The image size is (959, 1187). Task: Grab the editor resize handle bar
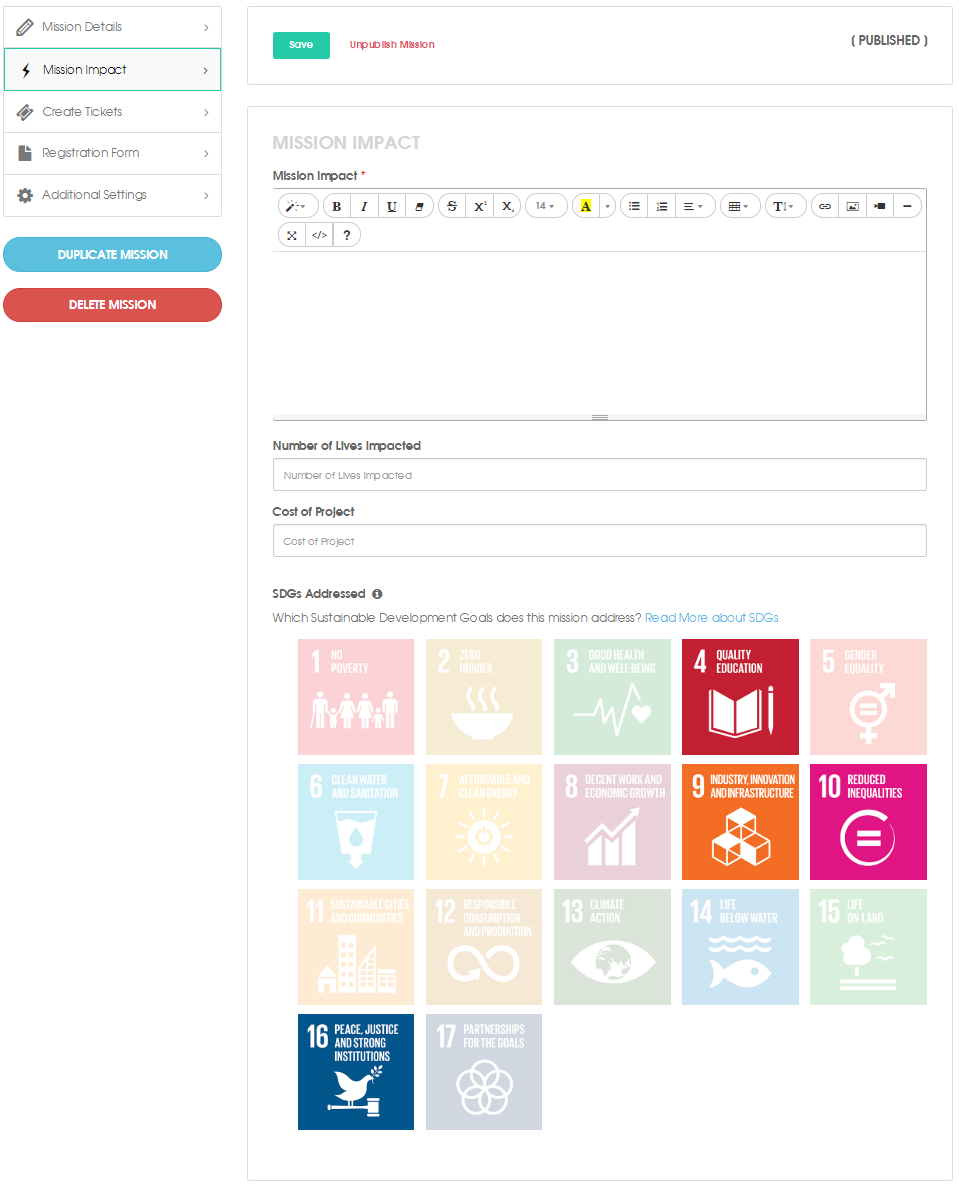click(x=599, y=417)
